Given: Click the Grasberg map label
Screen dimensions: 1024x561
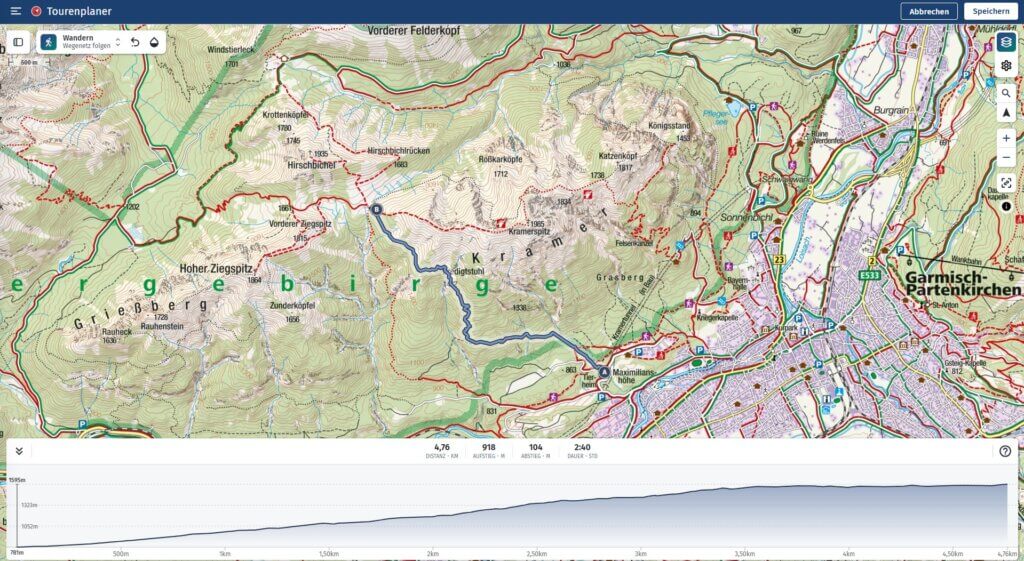Looking at the screenshot, I should [x=620, y=278].
